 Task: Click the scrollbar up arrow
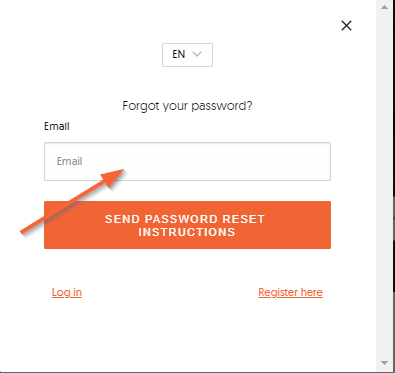click(384, 7)
